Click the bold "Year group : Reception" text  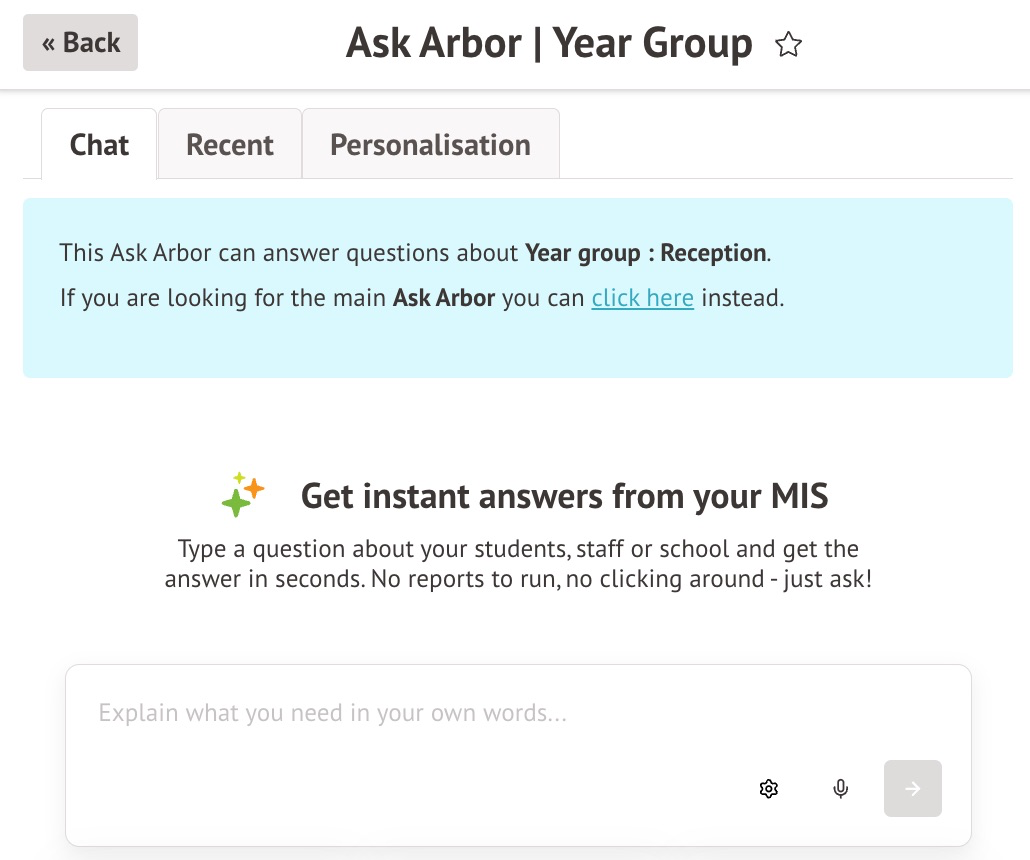tap(645, 253)
